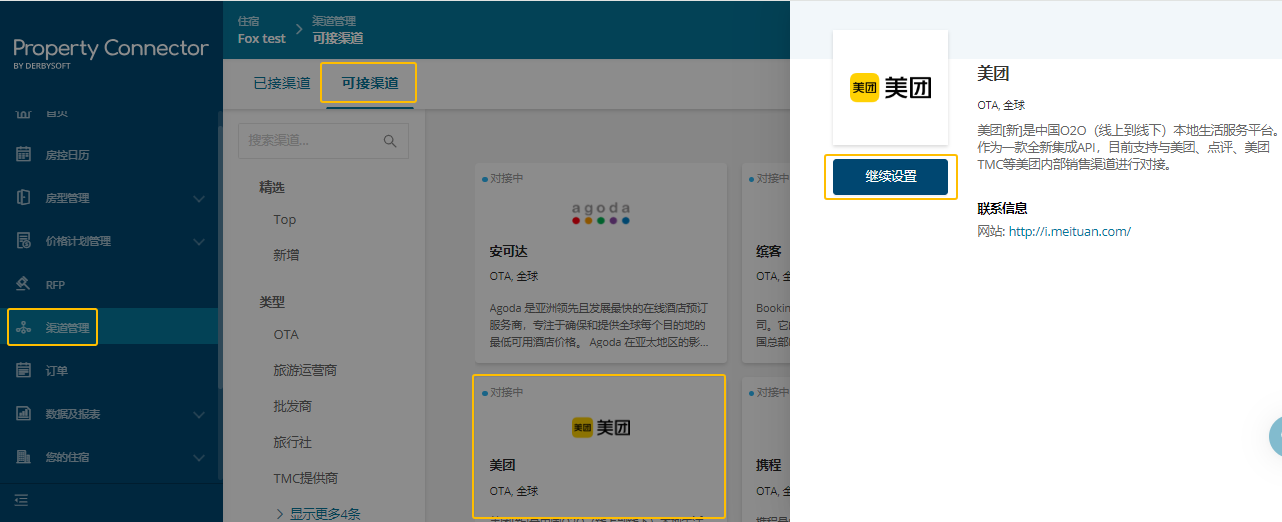Filter channels by 旅行社

[x=293, y=442]
